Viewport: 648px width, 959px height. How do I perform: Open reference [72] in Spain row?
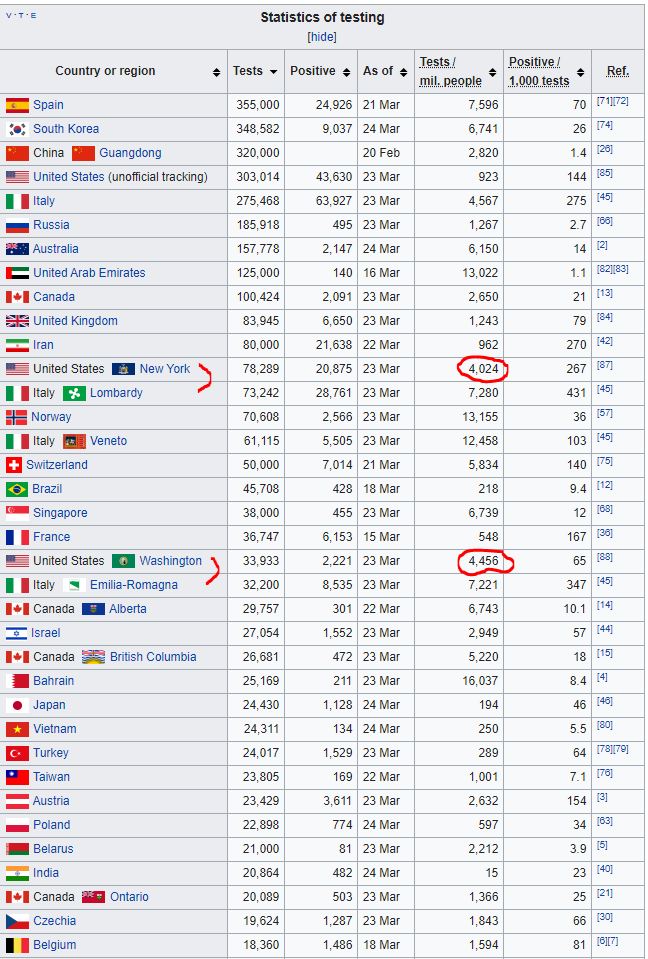click(x=620, y=101)
